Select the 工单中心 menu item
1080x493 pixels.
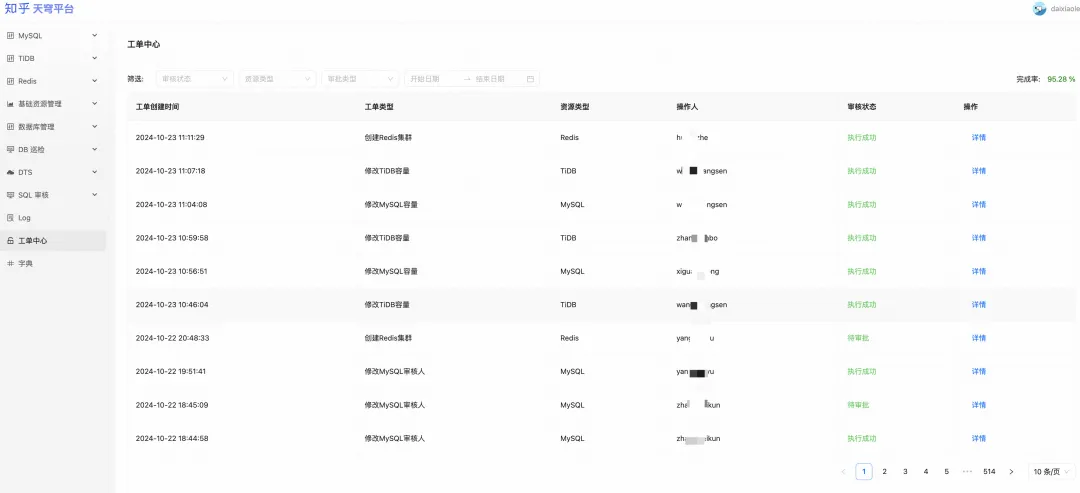tap(53, 241)
